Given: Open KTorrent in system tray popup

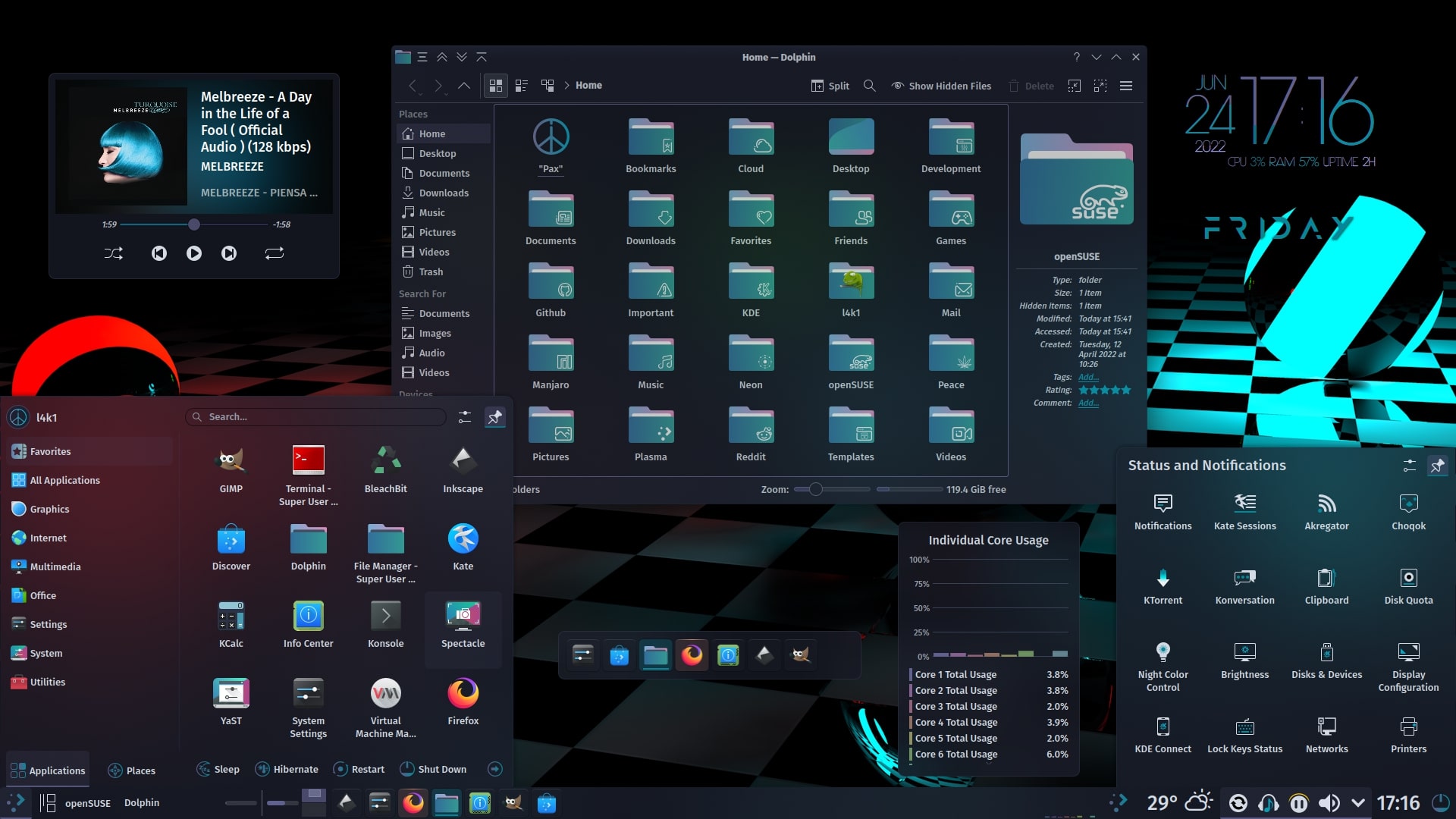Looking at the screenshot, I should (1163, 586).
